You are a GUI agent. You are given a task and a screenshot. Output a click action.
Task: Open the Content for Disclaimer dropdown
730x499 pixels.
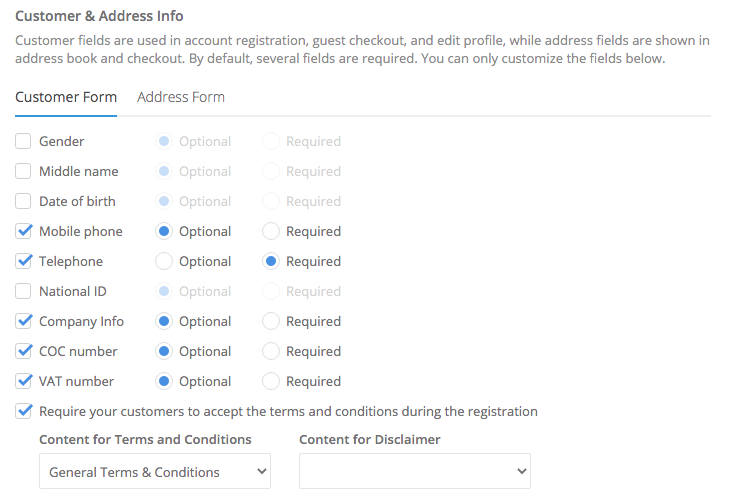coord(414,472)
